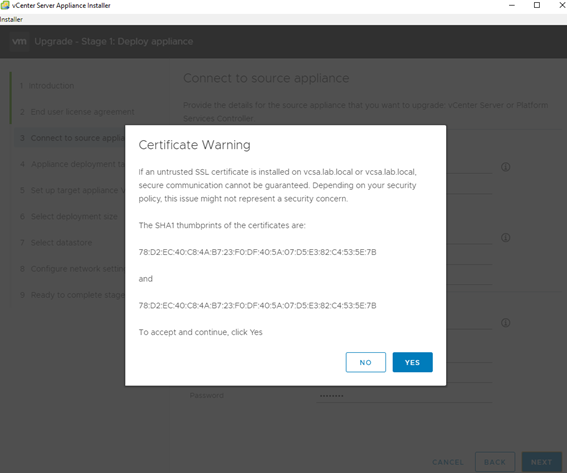Click the 'Password' field label
The height and width of the screenshot is (473, 567).
(x=206, y=396)
